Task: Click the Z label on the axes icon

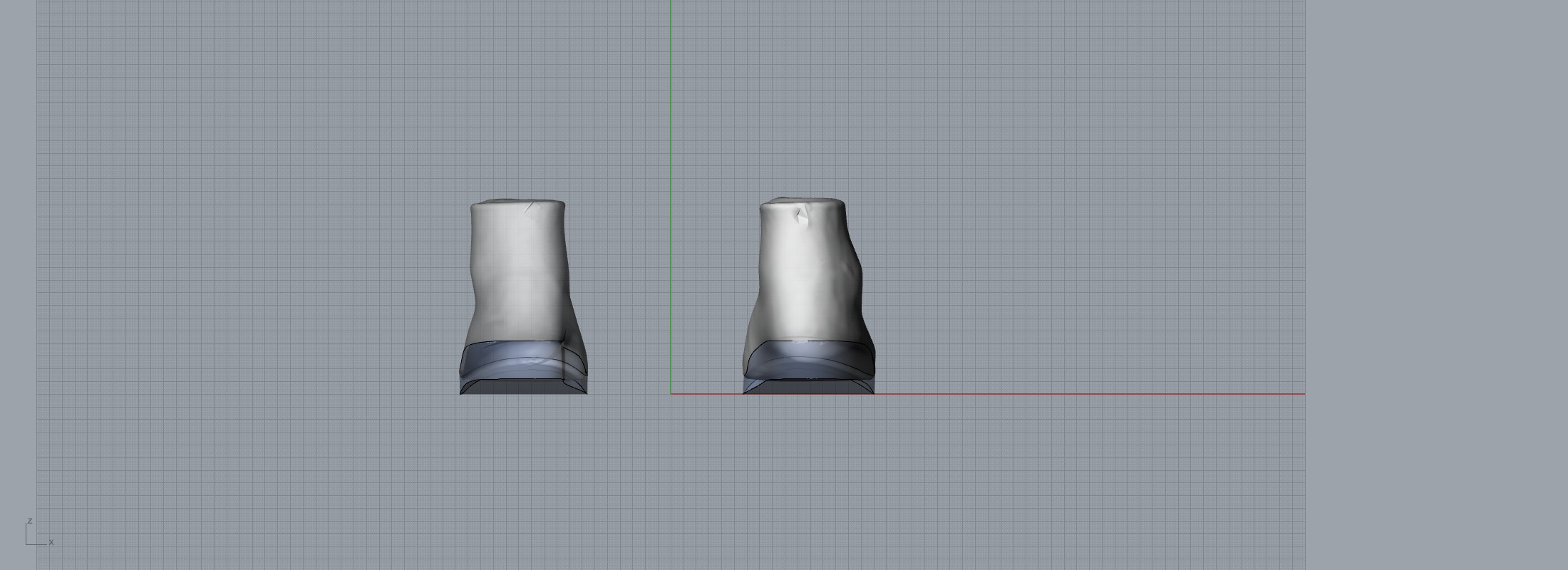Action: tap(29, 522)
